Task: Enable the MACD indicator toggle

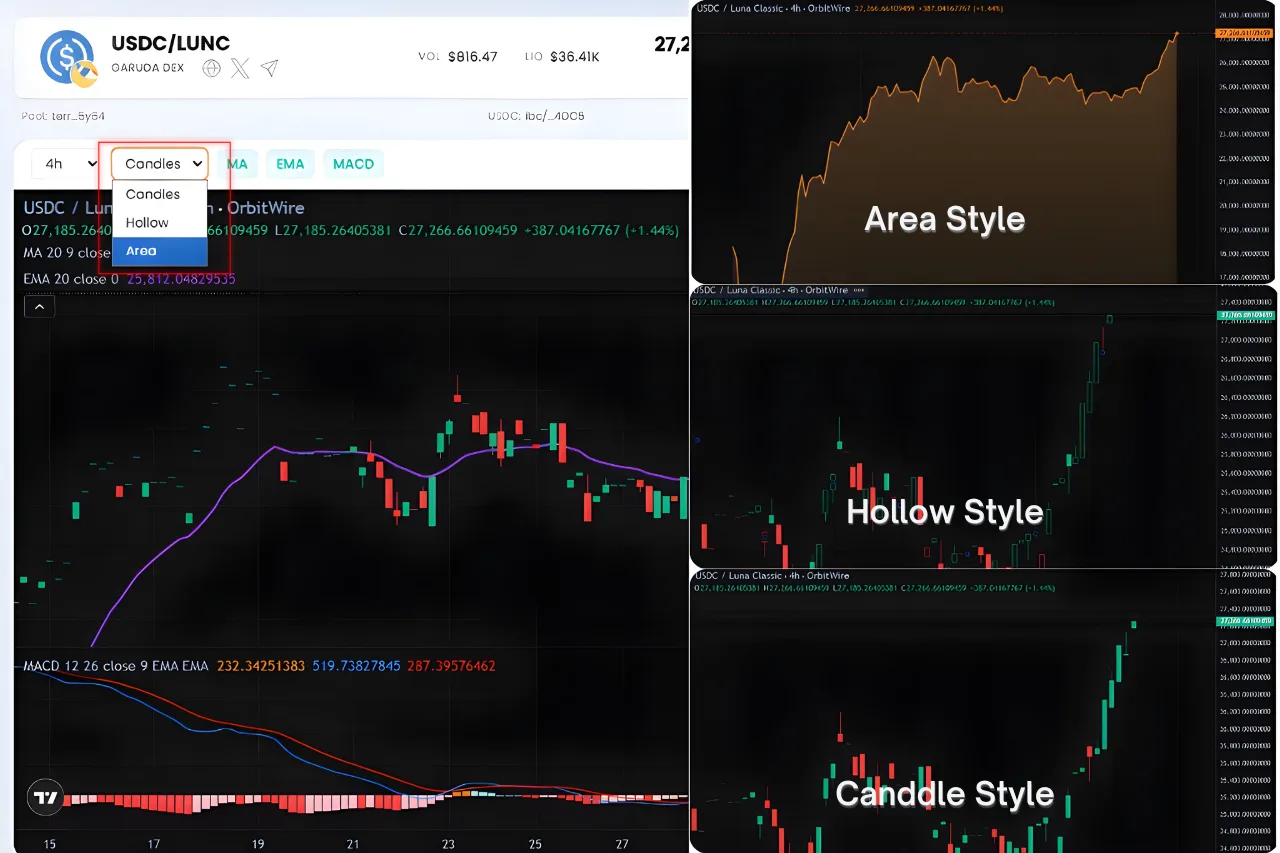Action: [x=353, y=164]
